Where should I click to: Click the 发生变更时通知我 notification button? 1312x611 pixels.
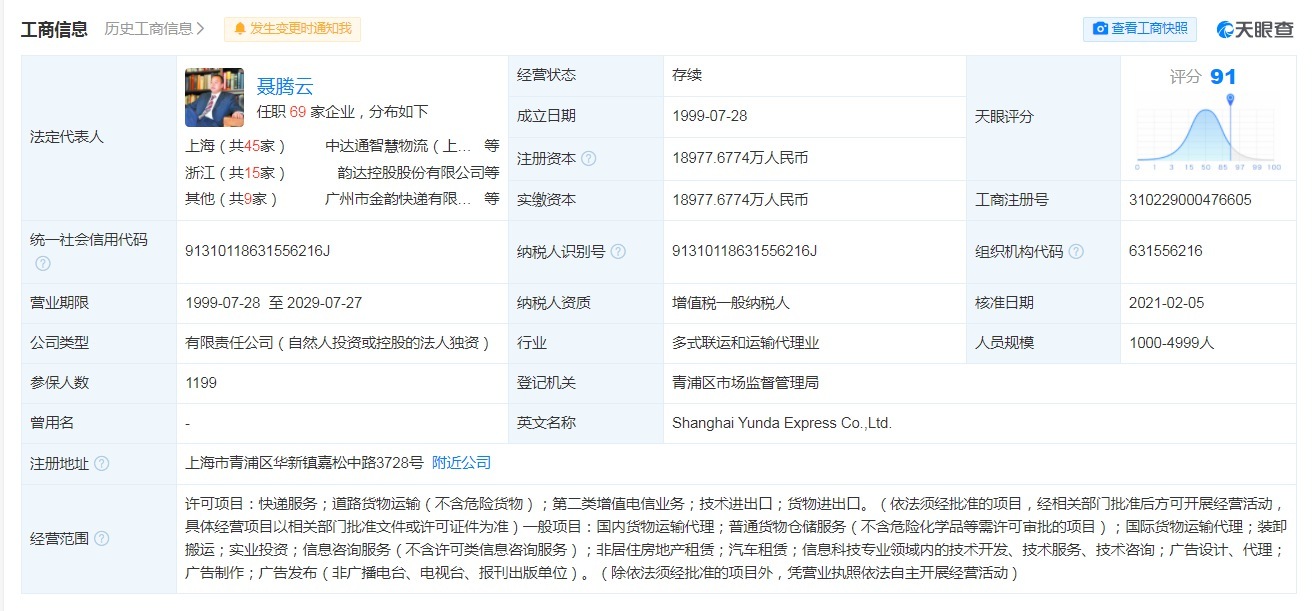coord(292,29)
